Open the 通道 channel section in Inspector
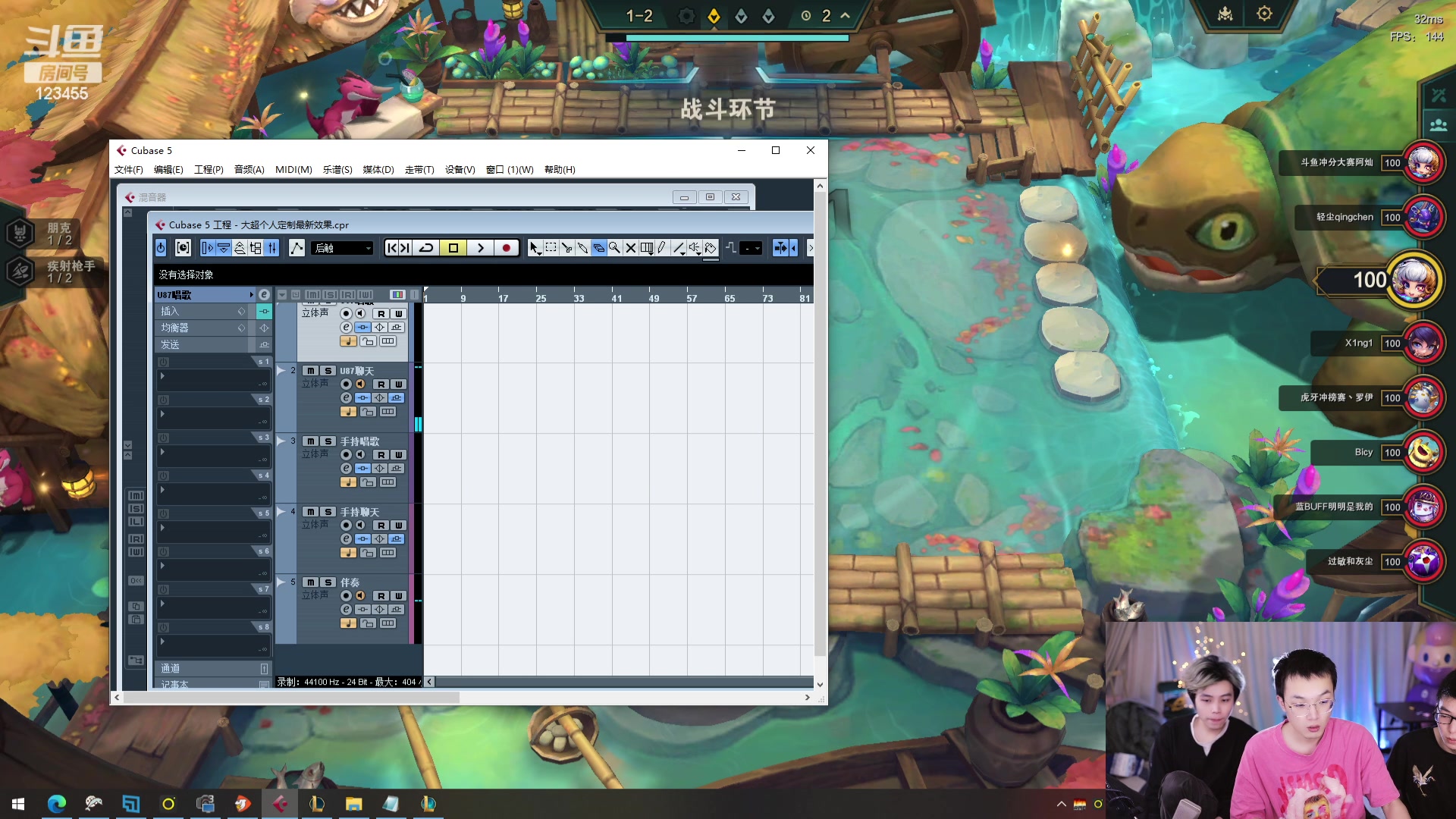Screen dimensions: 1456x819 [212, 669]
